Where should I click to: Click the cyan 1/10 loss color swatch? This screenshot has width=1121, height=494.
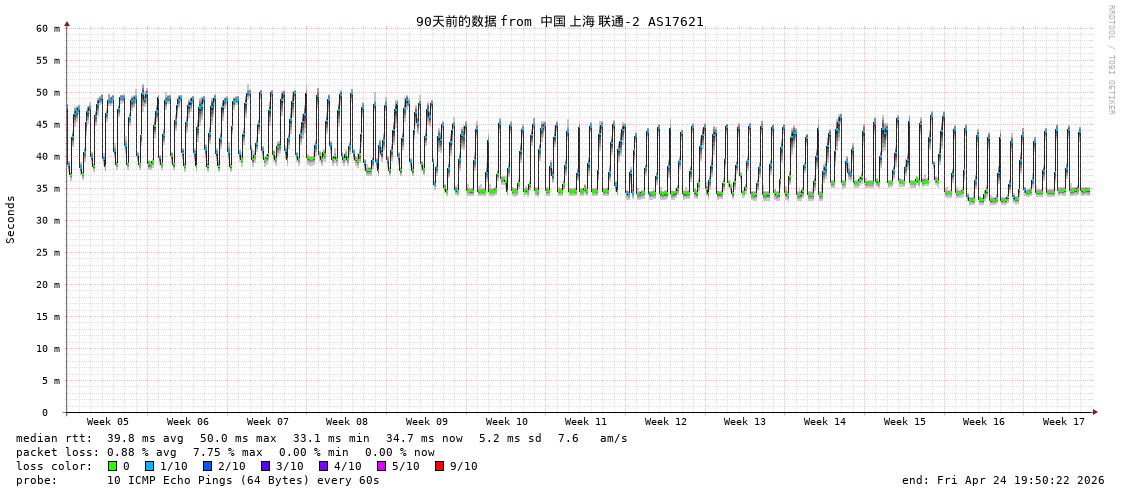pyautogui.click(x=150, y=466)
